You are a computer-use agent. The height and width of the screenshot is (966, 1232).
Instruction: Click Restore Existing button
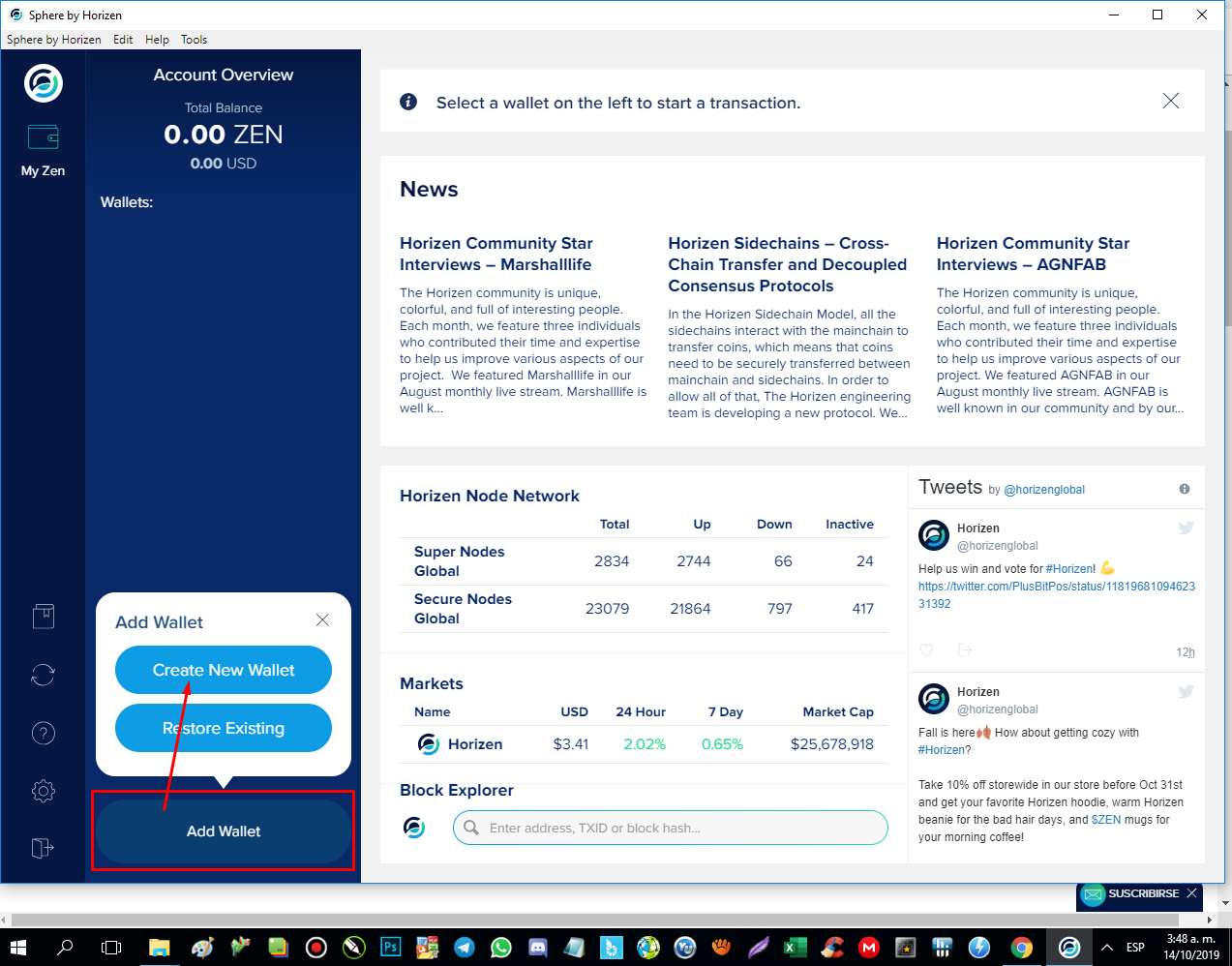[x=224, y=728]
